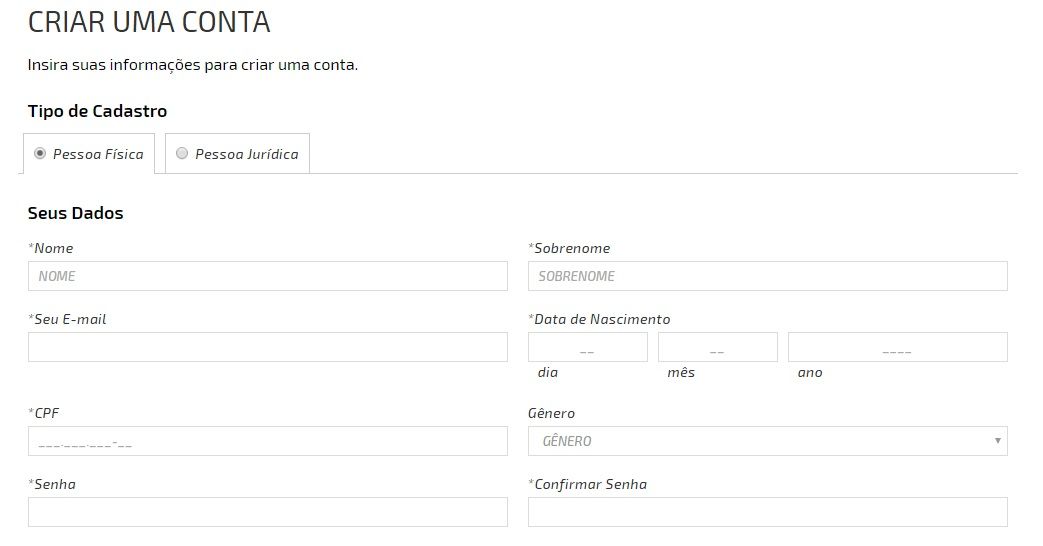
Task: Click the Nome field label
Action: coord(53,248)
